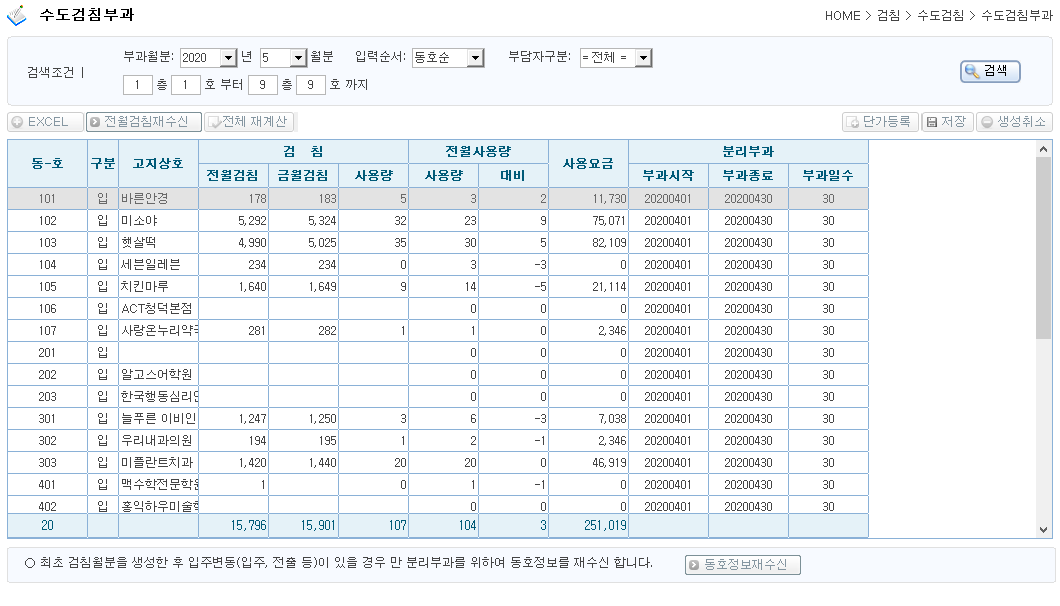Click the total 금월검침 15,901 in footer row
Screen dimensions: 1060x606
[304, 526]
